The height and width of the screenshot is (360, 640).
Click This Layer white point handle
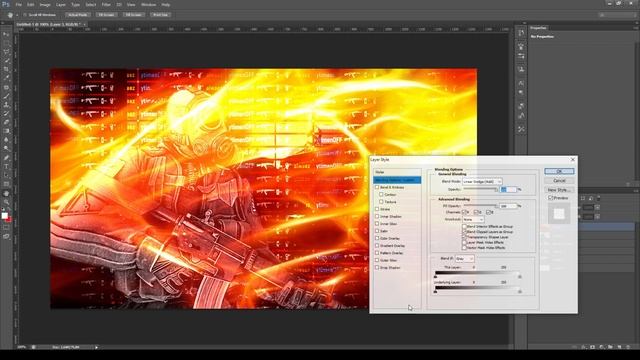click(x=520, y=277)
